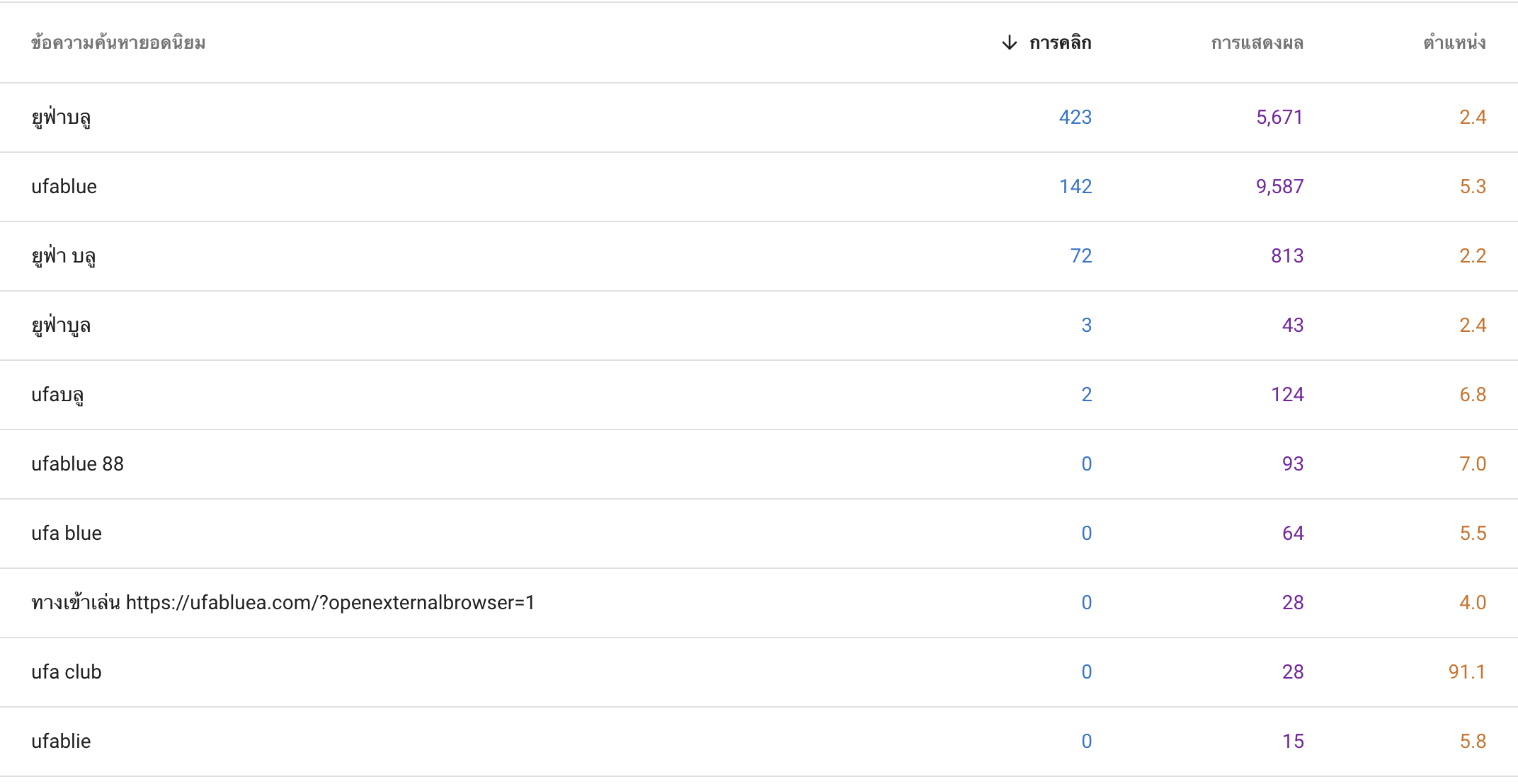Sort by the การคลิก column header
Screen dimensions: 1518x784
1060,43
